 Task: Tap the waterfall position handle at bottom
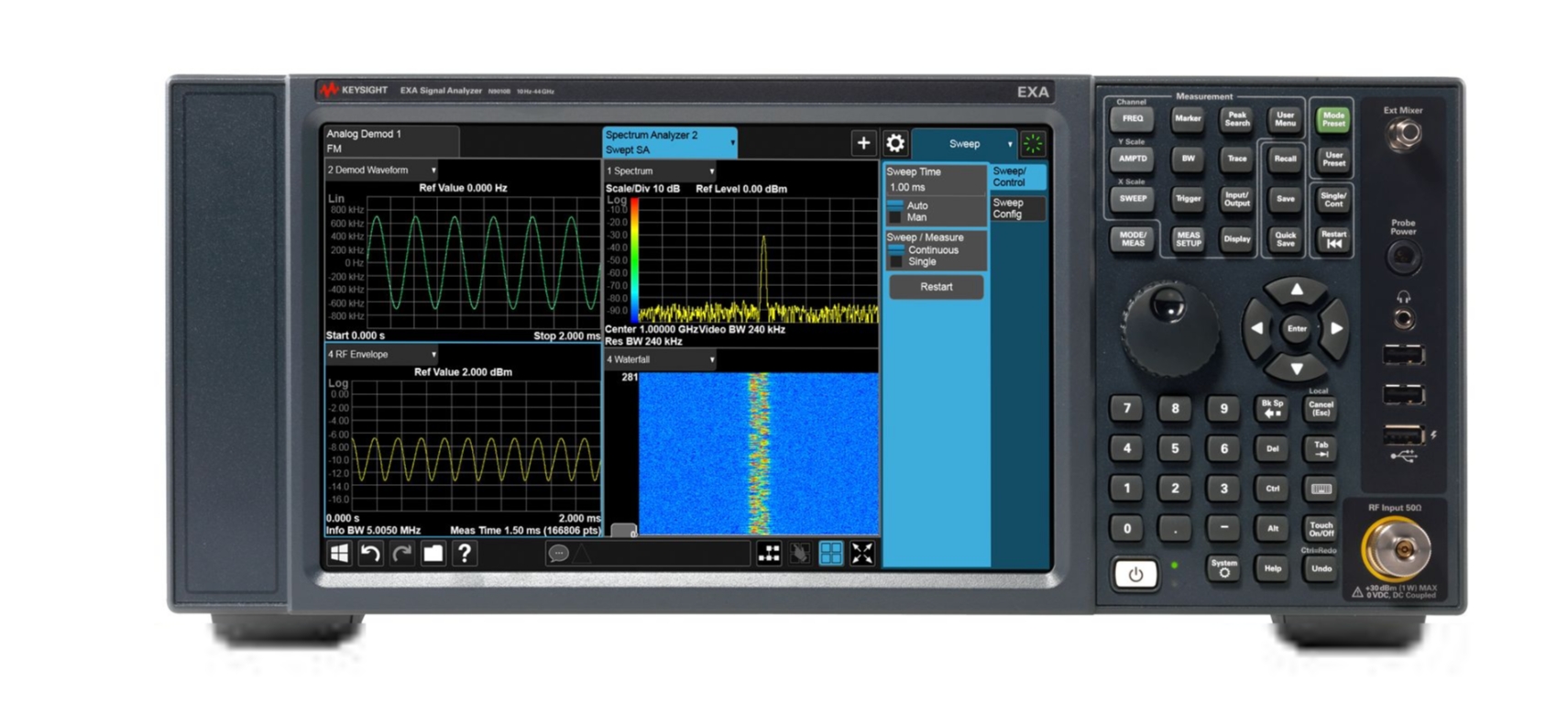click(624, 530)
